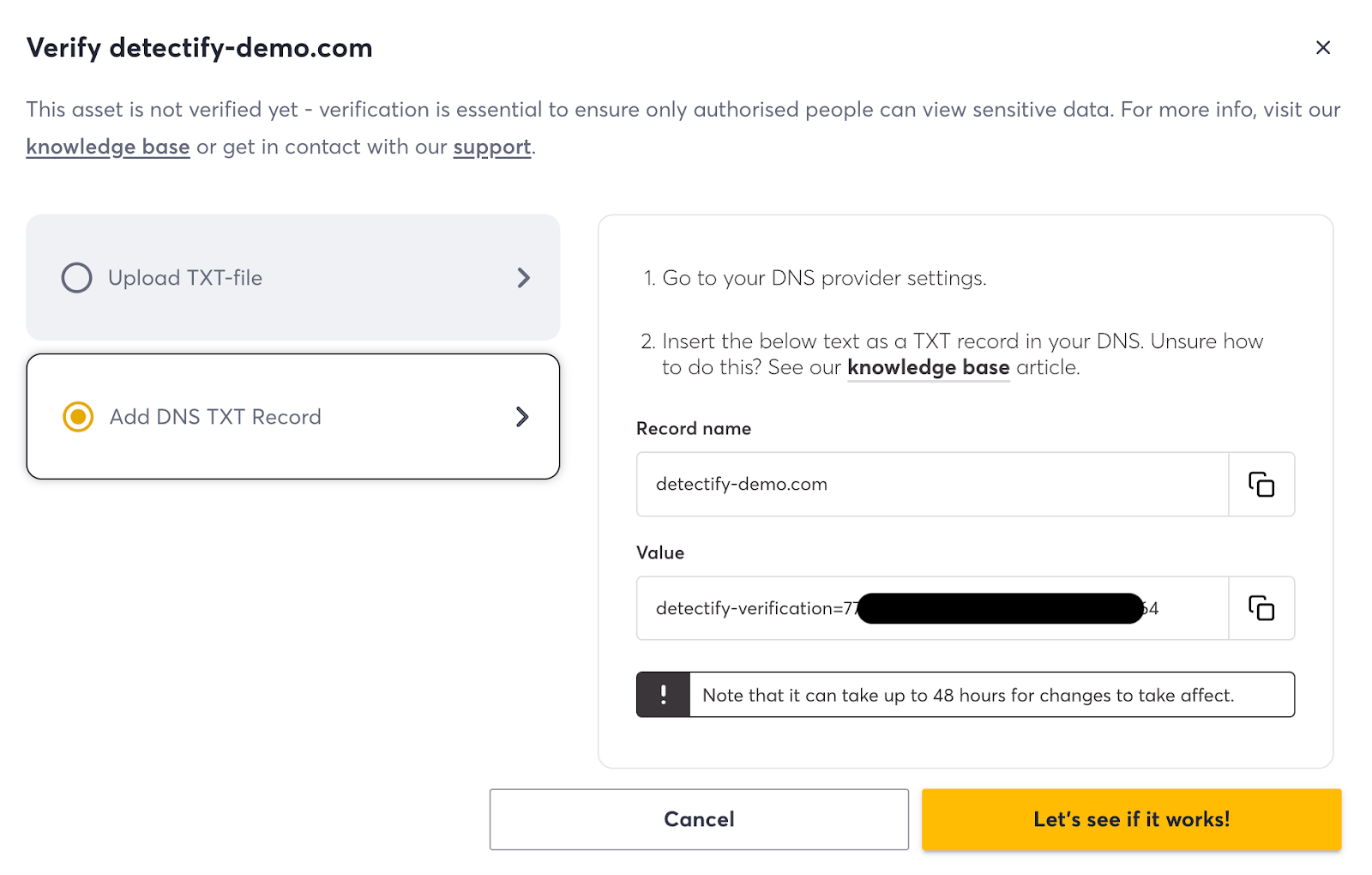Click the Verify detectify-demo.com heading

(200, 48)
